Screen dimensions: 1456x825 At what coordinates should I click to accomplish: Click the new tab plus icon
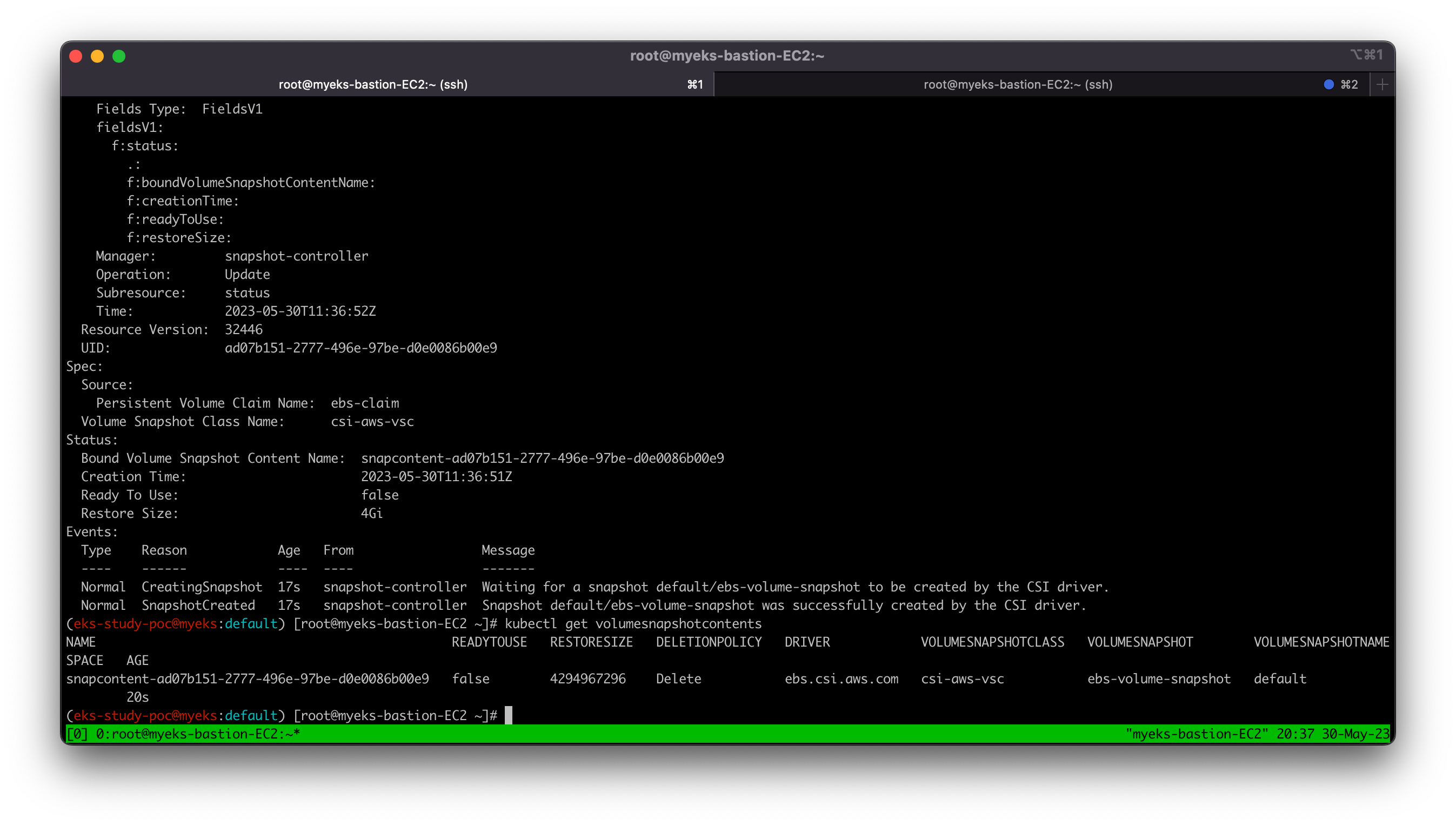coord(1382,84)
